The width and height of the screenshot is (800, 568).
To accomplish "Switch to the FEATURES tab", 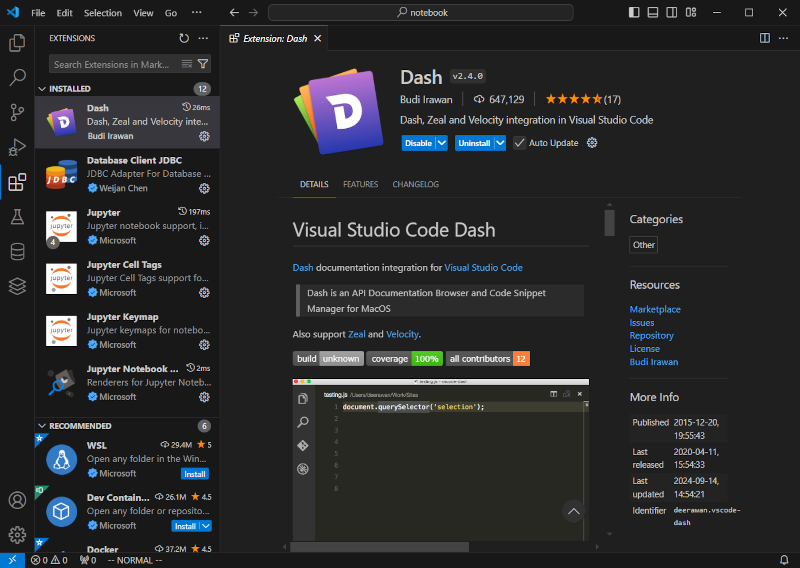I will [360, 184].
